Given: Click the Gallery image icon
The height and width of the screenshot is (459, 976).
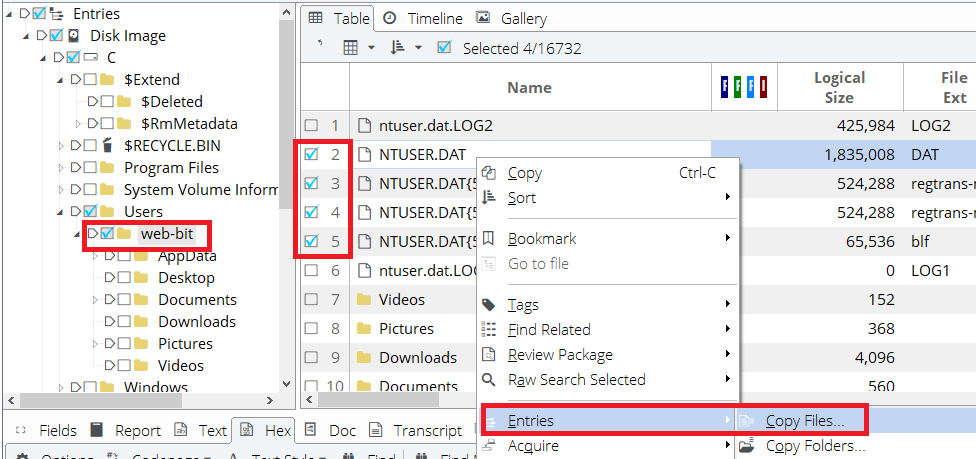Looking at the screenshot, I should [483, 19].
